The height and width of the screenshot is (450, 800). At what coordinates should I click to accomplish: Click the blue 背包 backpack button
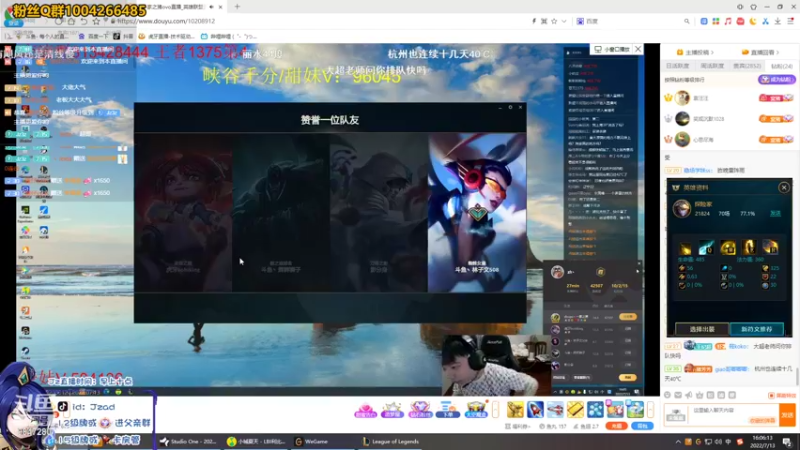coord(642,426)
